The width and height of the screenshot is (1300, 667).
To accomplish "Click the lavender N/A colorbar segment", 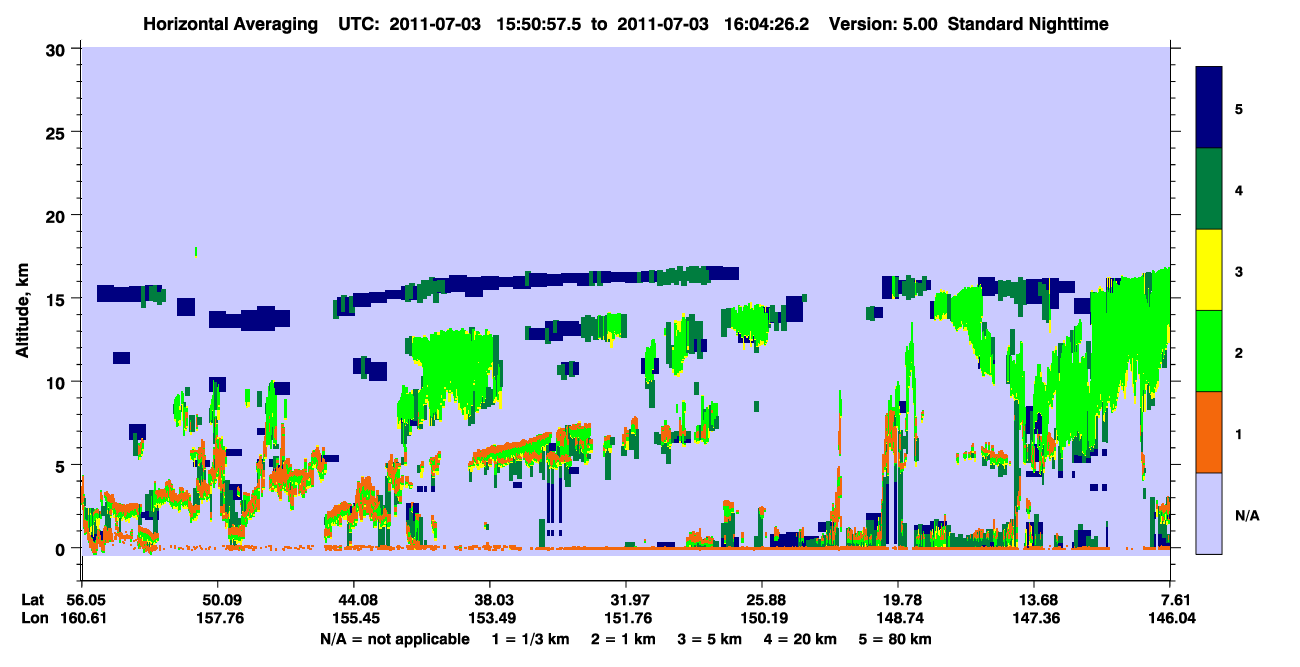I will pos(1209,512).
